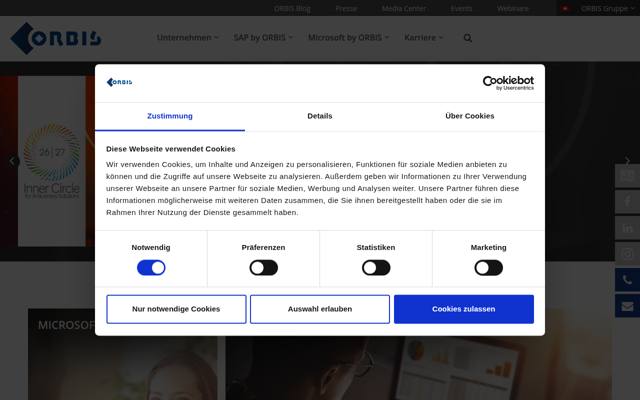640x400 pixels.
Task: Open the ORBIS Gruppe dropdown
Action: pyautogui.click(x=607, y=8)
